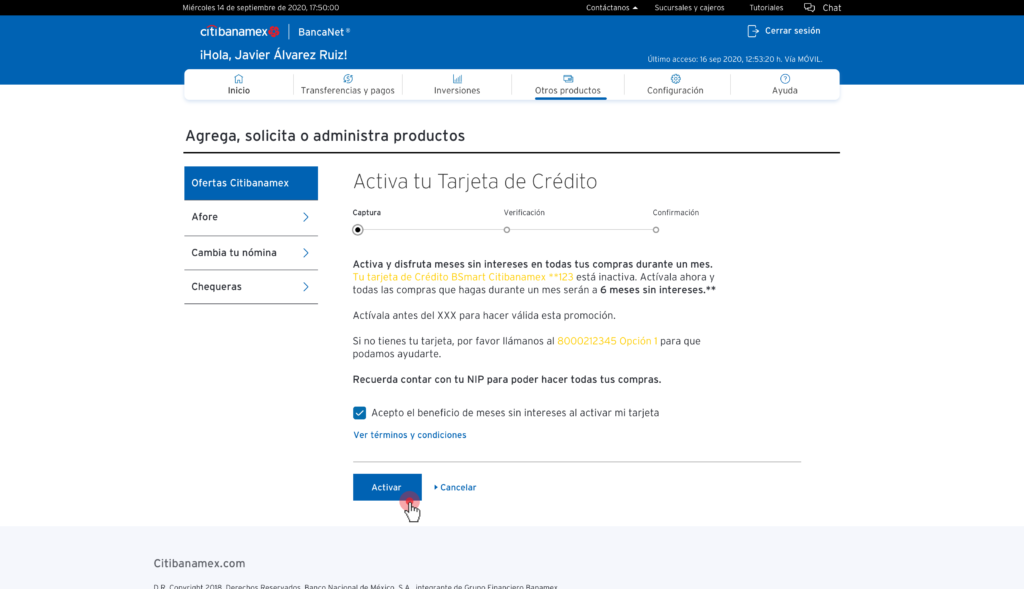Image resolution: width=1024 pixels, height=589 pixels.
Task: Expand the Afore chevron
Action: (x=306, y=217)
